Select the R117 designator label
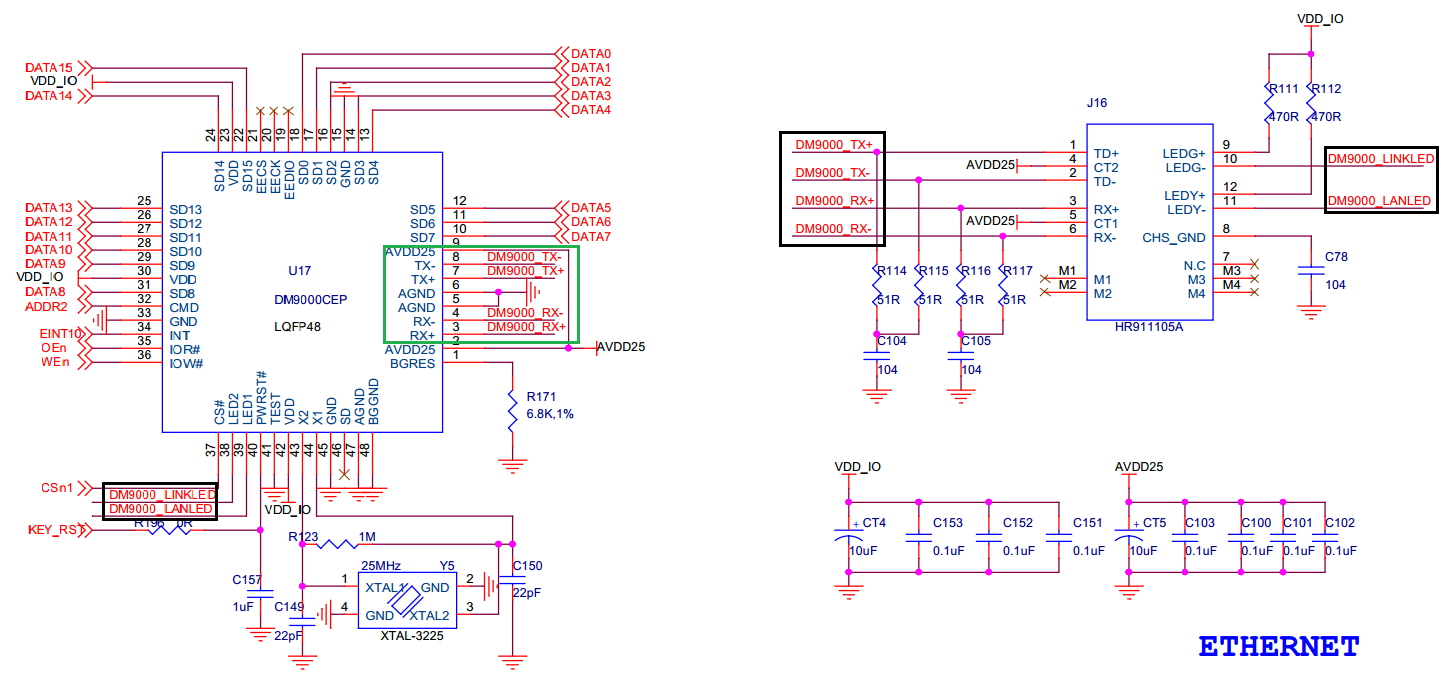The image size is (1441, 679). click(1017, 271)
